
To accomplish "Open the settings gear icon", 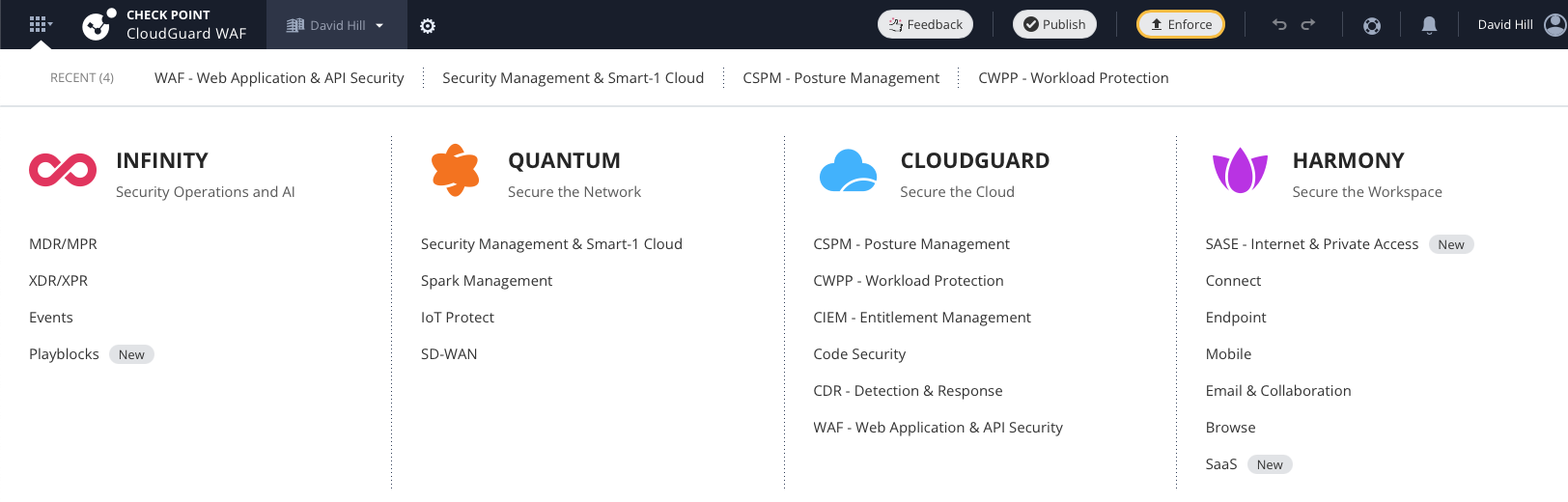I will click(428, 26).
